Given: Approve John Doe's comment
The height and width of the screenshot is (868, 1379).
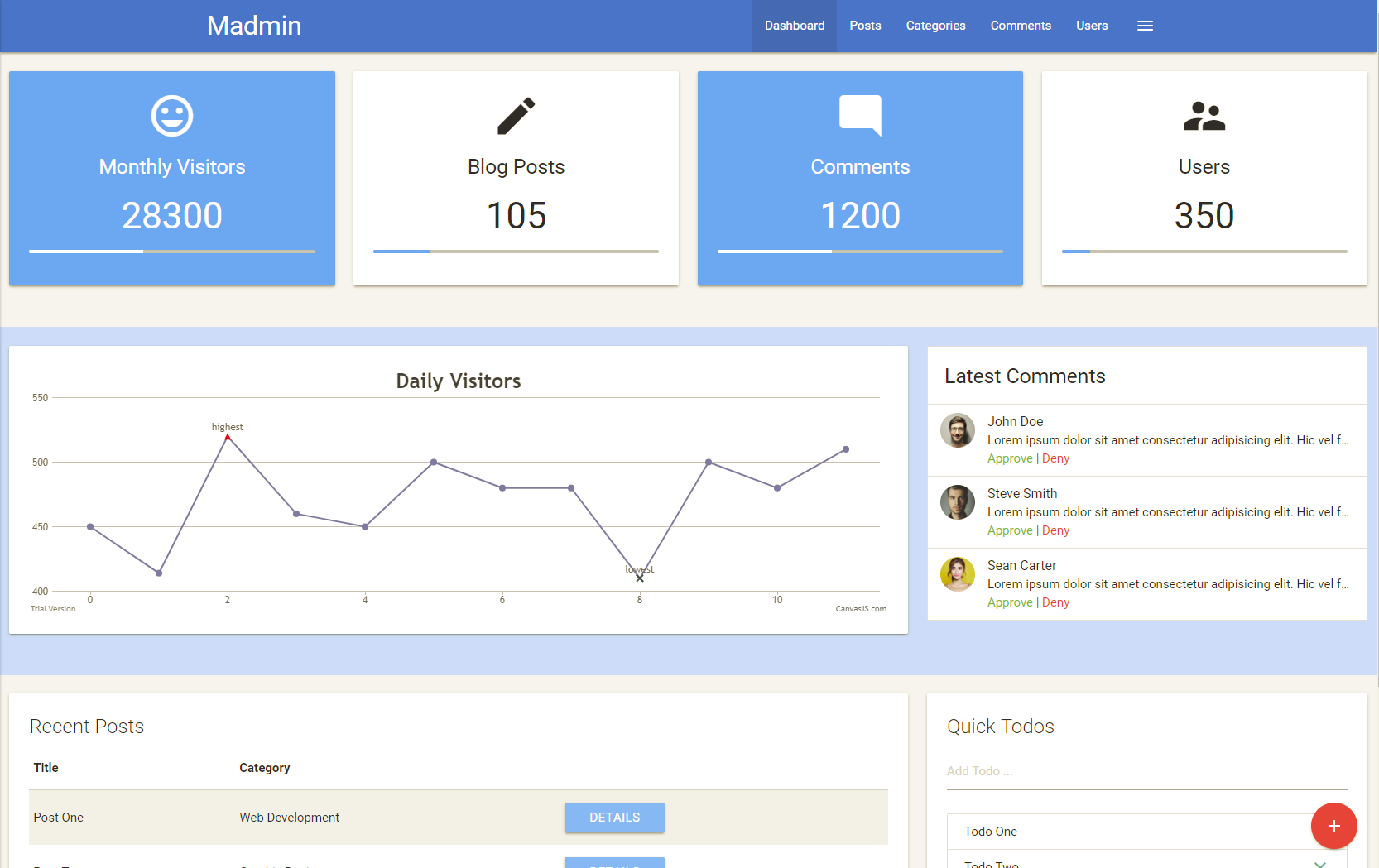Looking at the screenshot, I should pyautogui.click(x=1010, y=458).
